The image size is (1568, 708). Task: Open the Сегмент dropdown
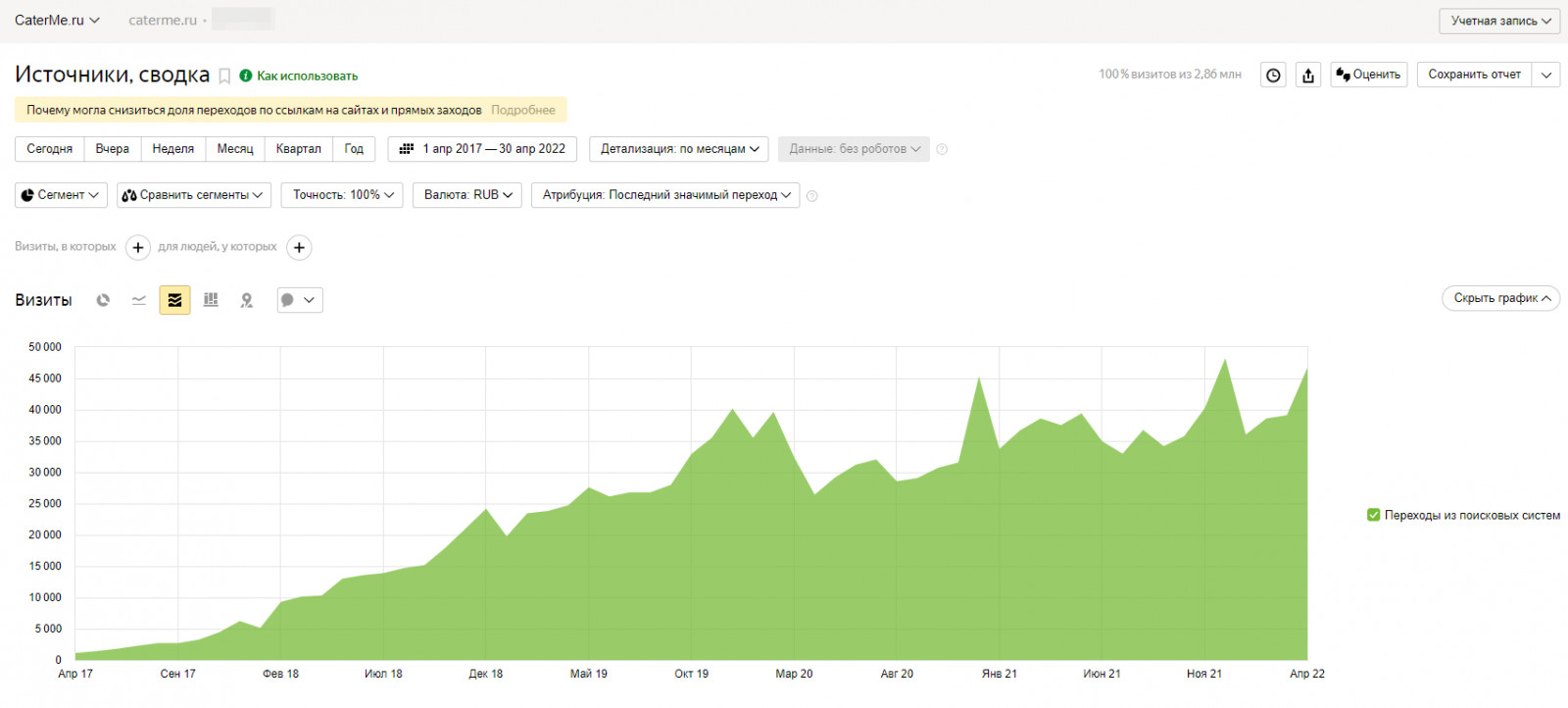tap(61, 195)
